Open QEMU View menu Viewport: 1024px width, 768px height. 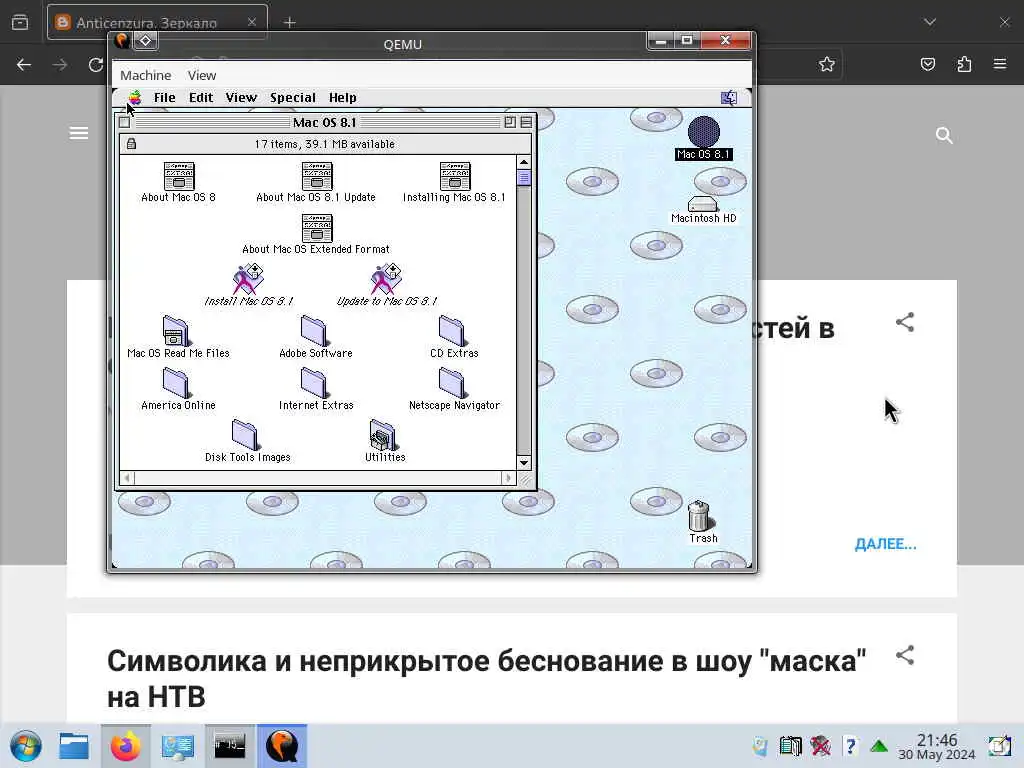coord(202,76)
